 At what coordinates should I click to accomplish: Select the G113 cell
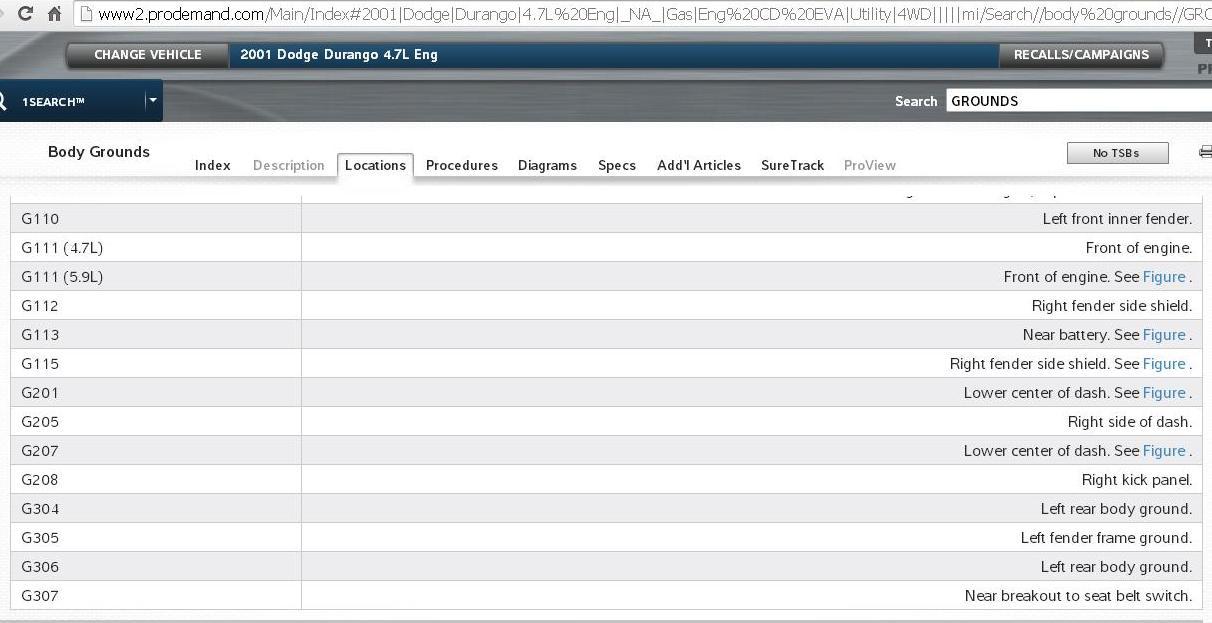coord(156,335)
